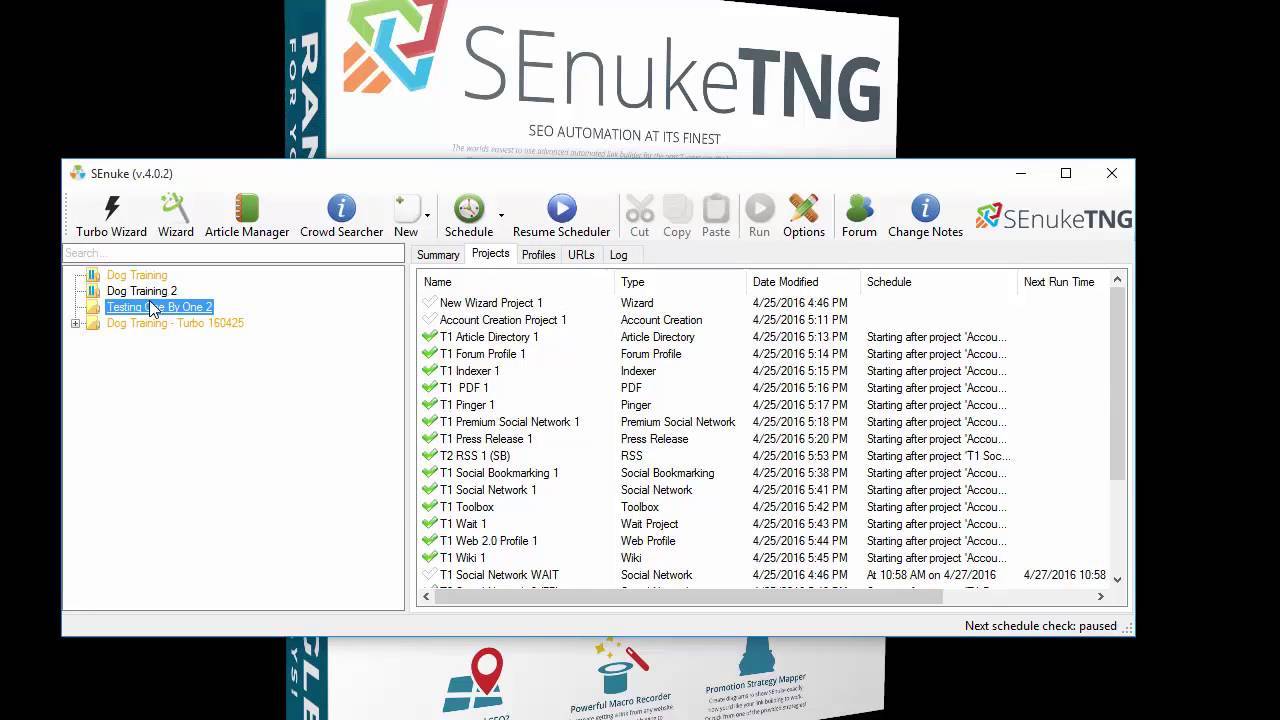Click the SEnuke window title icon
The height and width of the screenshot is (720, 1280).
[x=78, y=173]
